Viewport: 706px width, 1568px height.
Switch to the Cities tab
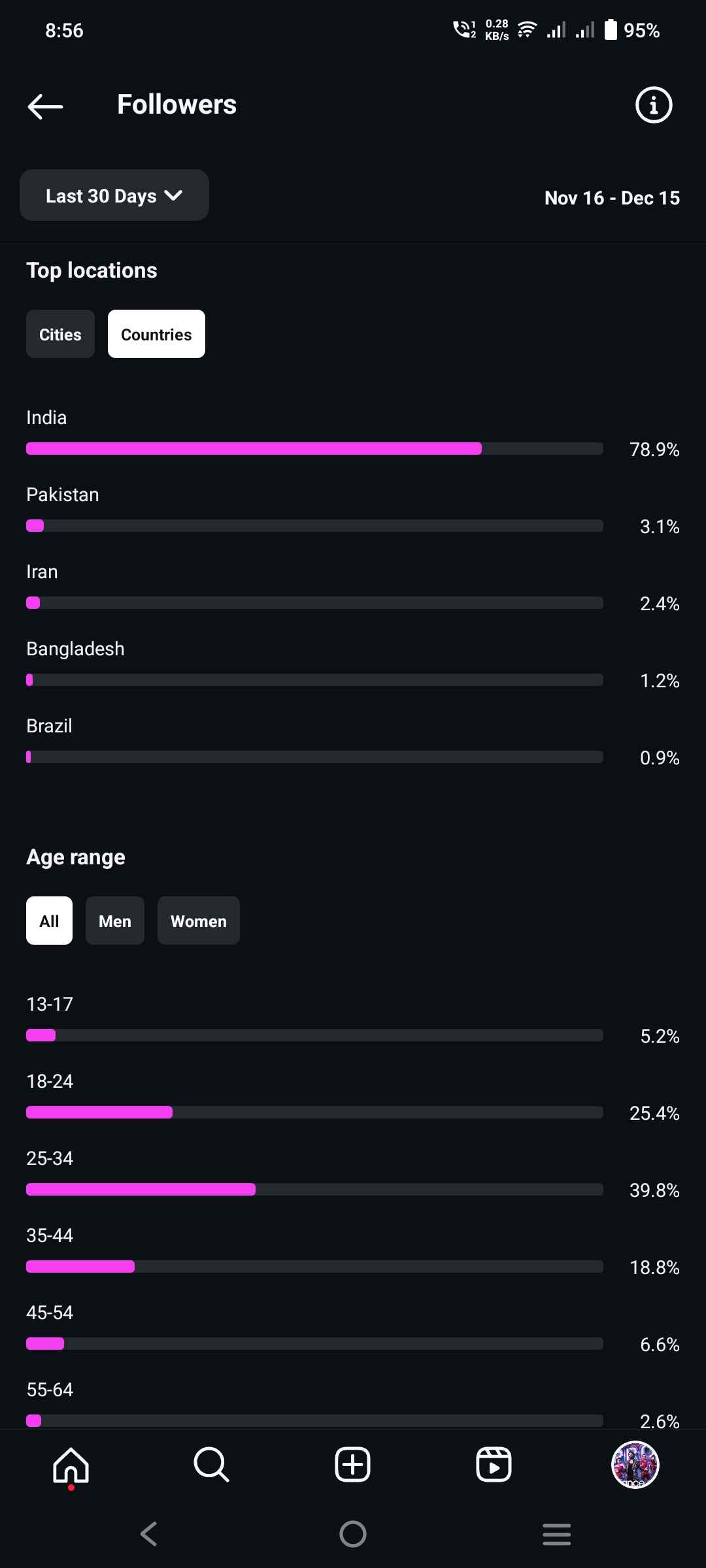[x=60, y=335]
